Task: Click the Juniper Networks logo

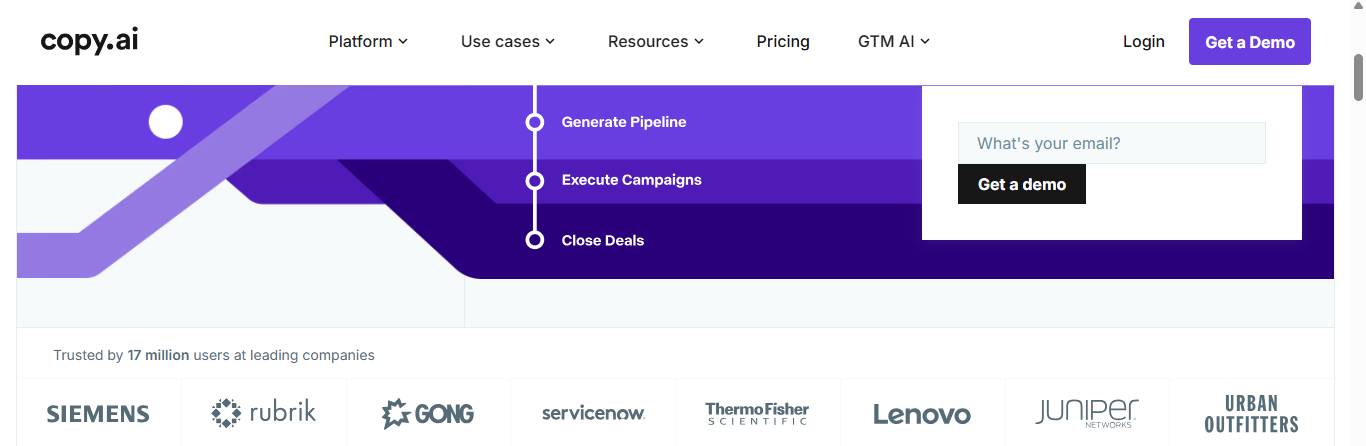Action: pyautogui.click(x=1086, y=413)
